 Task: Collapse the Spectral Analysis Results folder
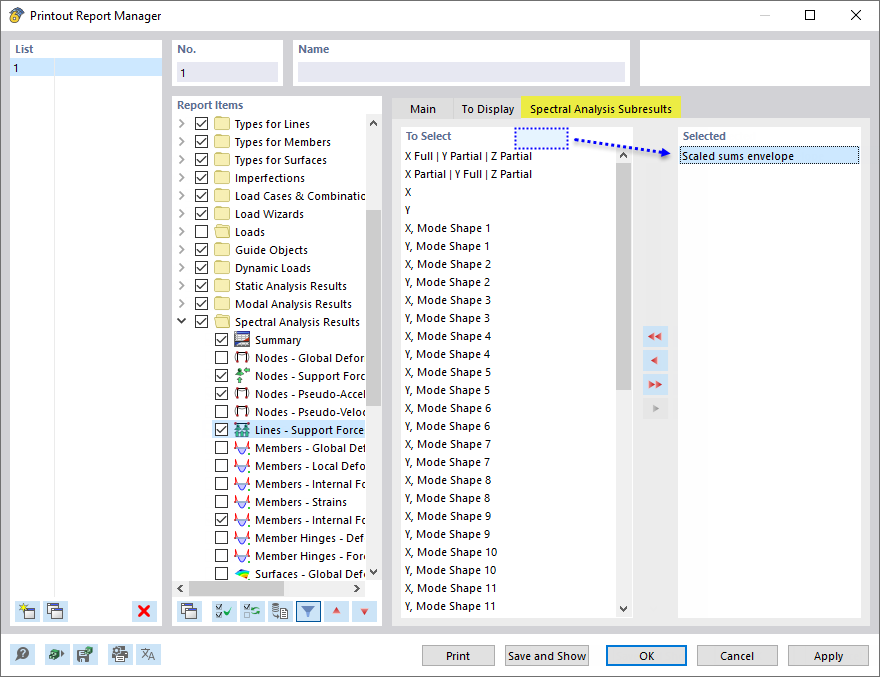pos(181,321)
